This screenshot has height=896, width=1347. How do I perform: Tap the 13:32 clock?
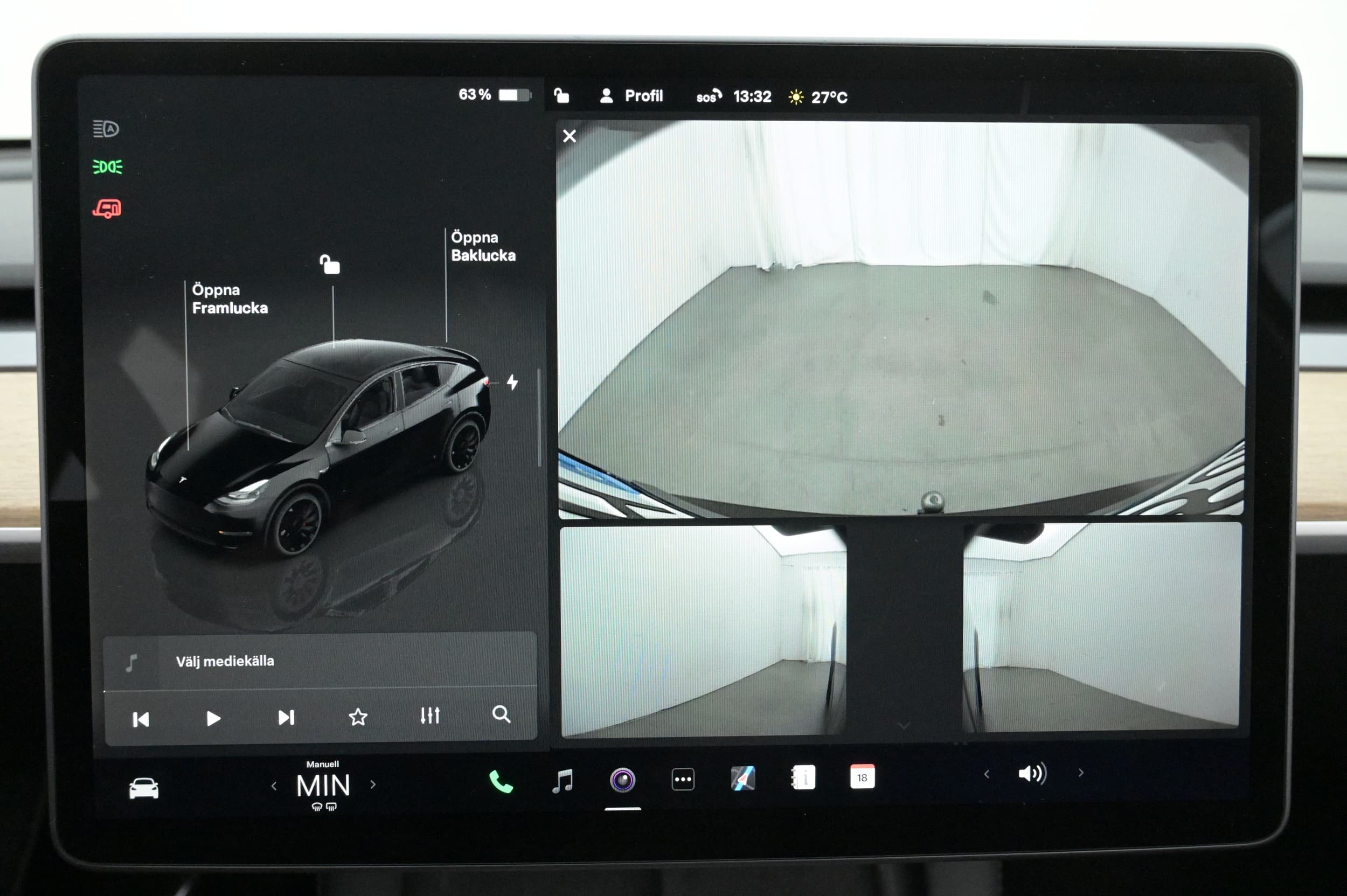pos(752,96)
